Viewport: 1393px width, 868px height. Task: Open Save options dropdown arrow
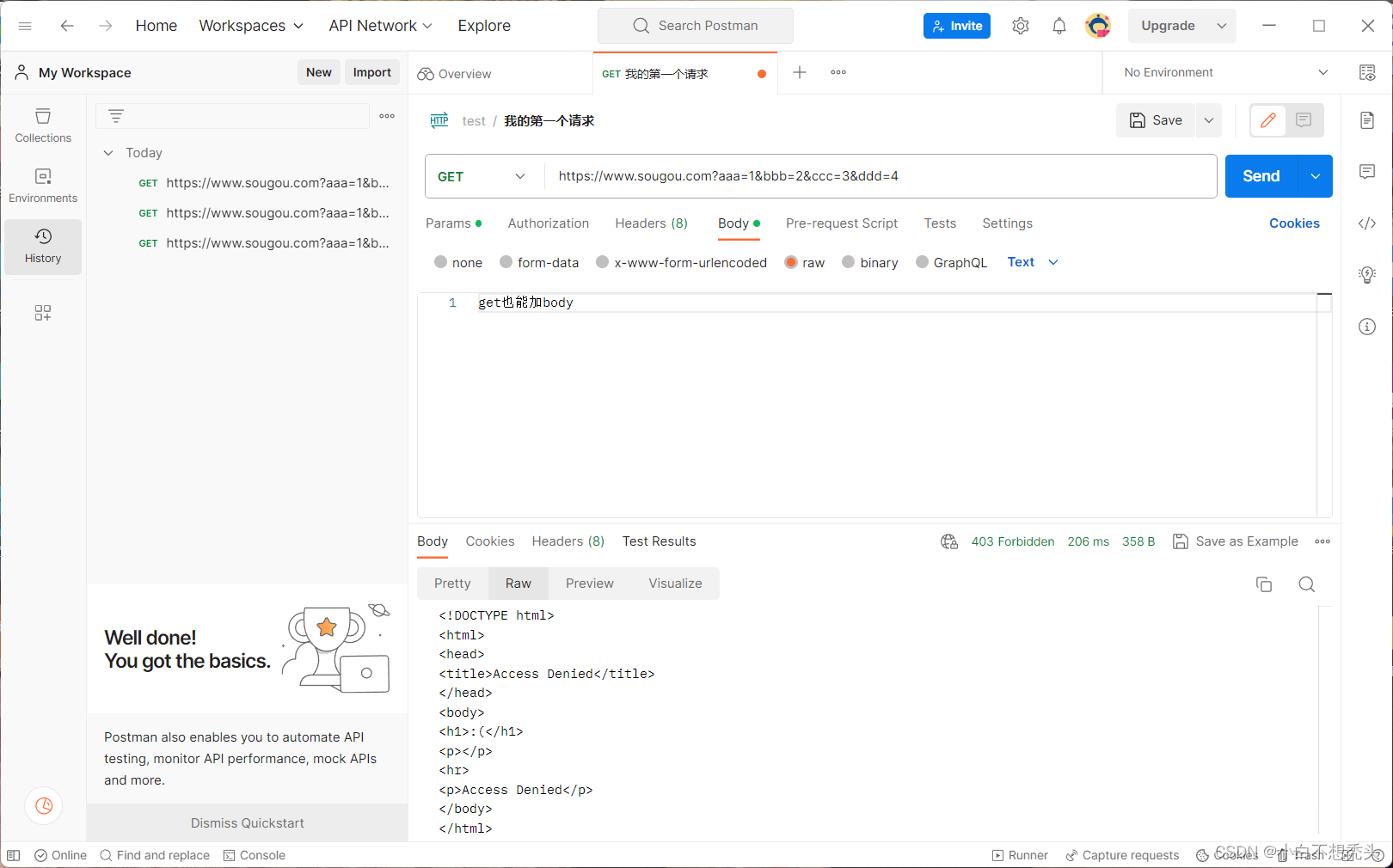click(x=1209, y=120)
